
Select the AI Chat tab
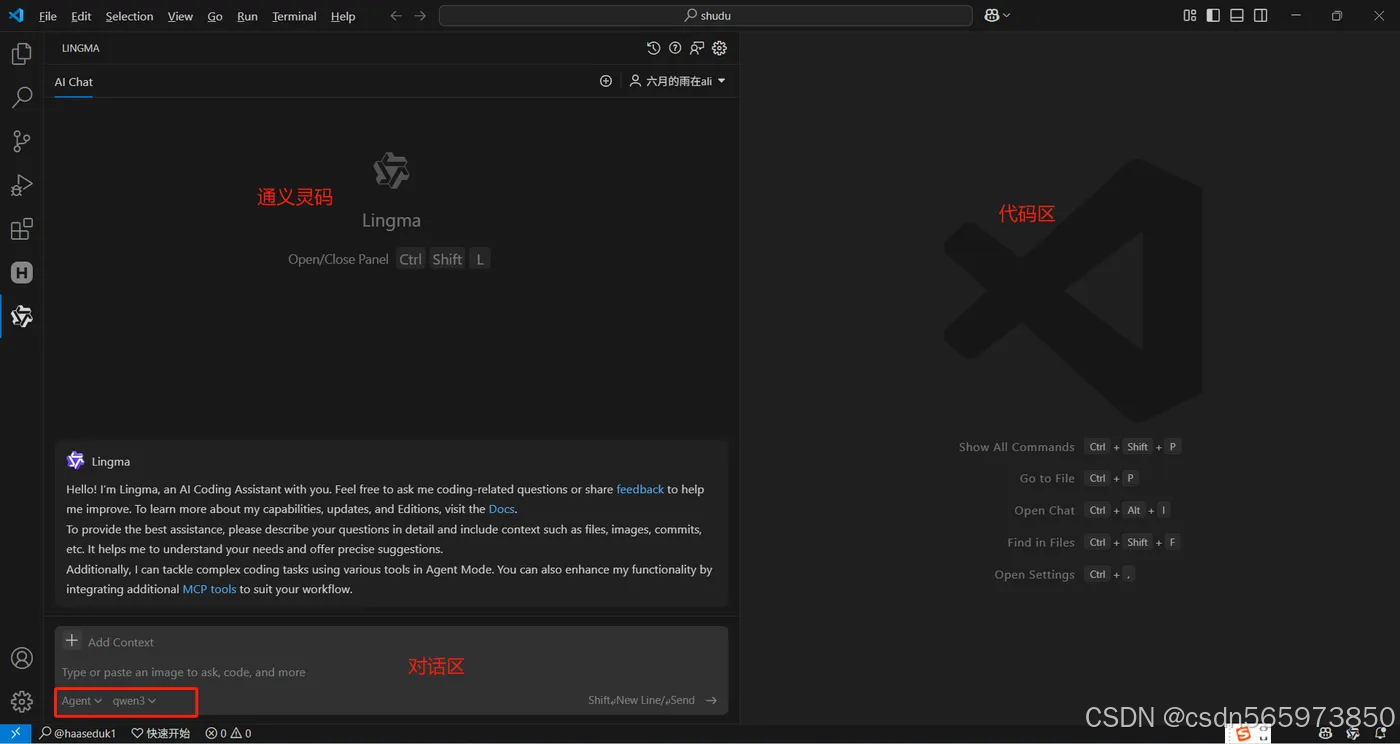pos(73,82)
